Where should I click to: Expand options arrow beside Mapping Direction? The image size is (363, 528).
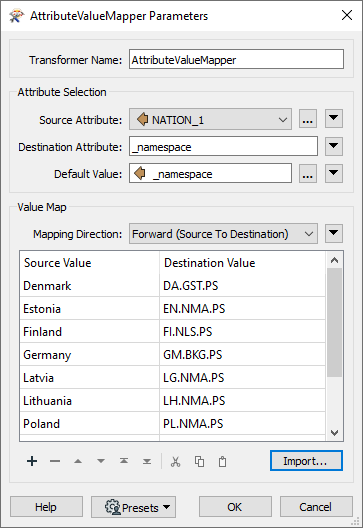pos(334,233)
